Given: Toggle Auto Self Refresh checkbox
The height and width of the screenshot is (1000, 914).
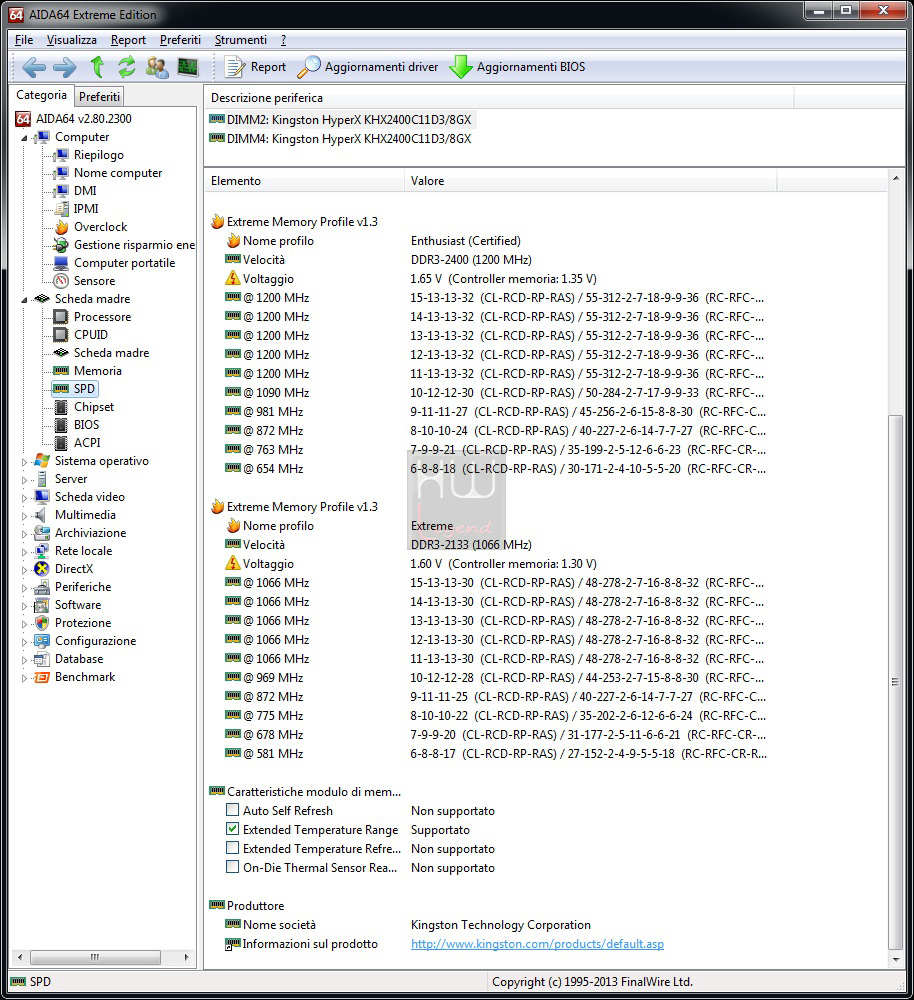Looking at the screenshot, I should point(232,810).
